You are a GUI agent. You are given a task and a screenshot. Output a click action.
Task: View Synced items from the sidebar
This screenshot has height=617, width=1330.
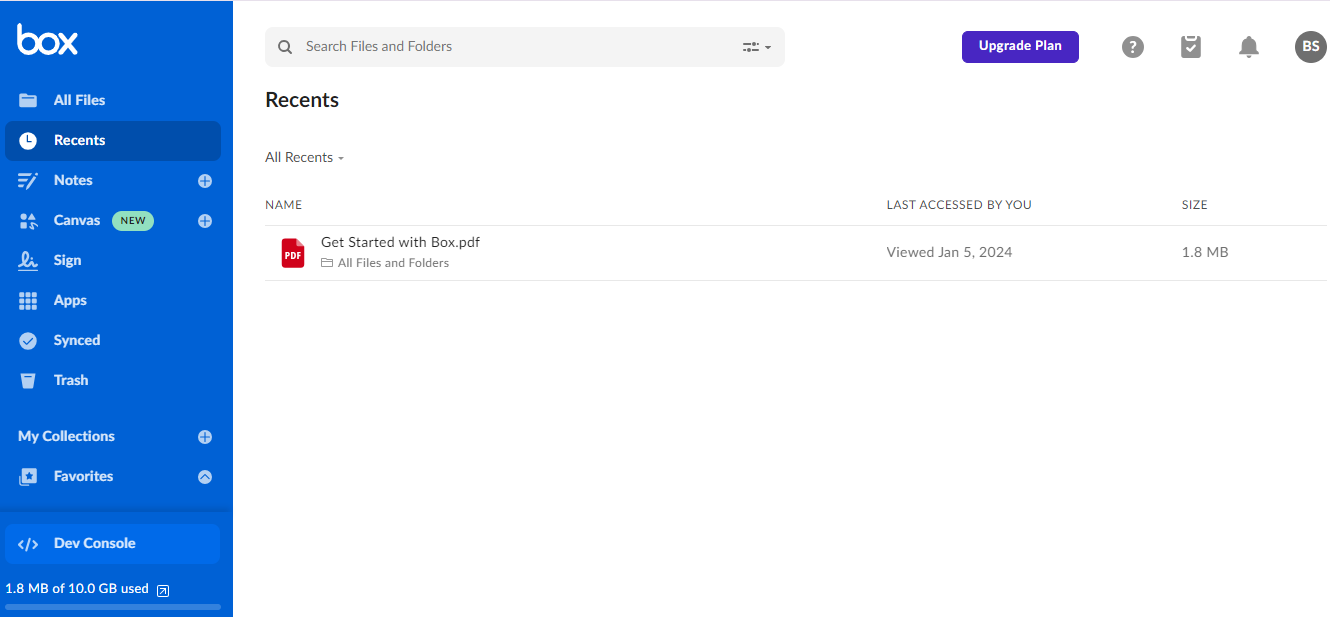(77, 340)
